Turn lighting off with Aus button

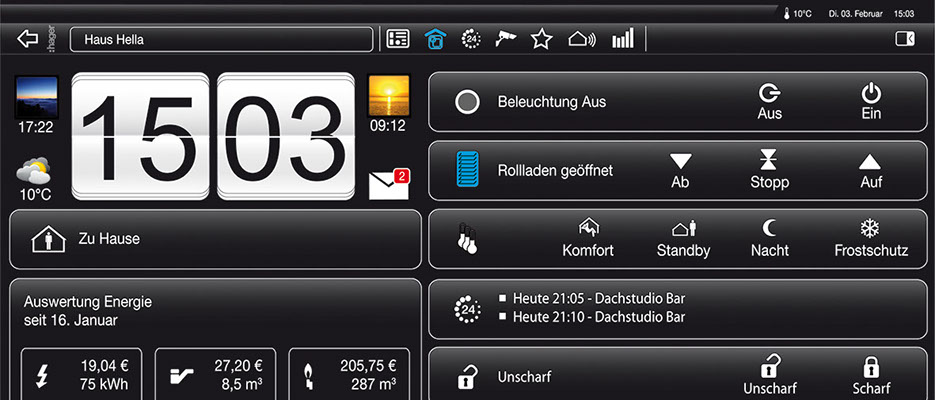point(769,102)
